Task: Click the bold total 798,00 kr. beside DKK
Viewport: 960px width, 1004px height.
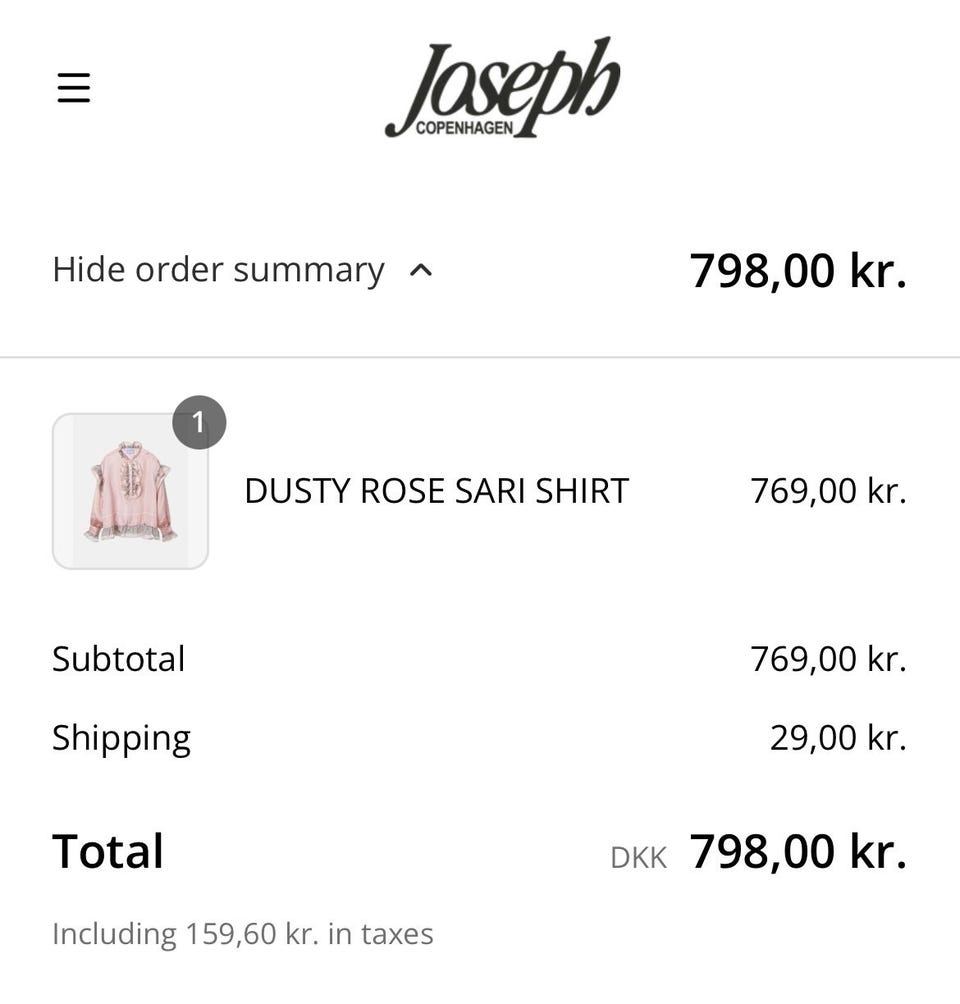Action: [798, 851]
